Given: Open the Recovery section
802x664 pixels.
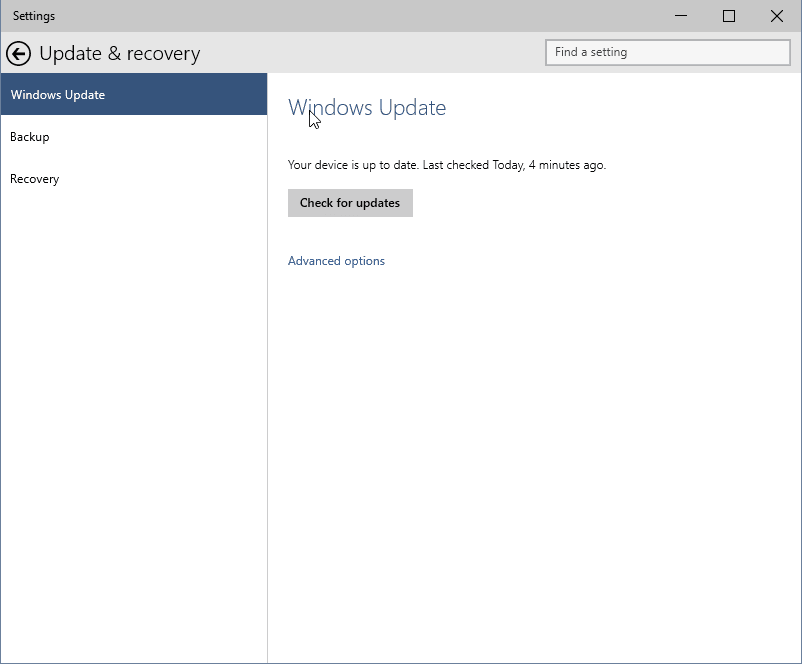Looking at the screenshot, I should pos(133,179).
